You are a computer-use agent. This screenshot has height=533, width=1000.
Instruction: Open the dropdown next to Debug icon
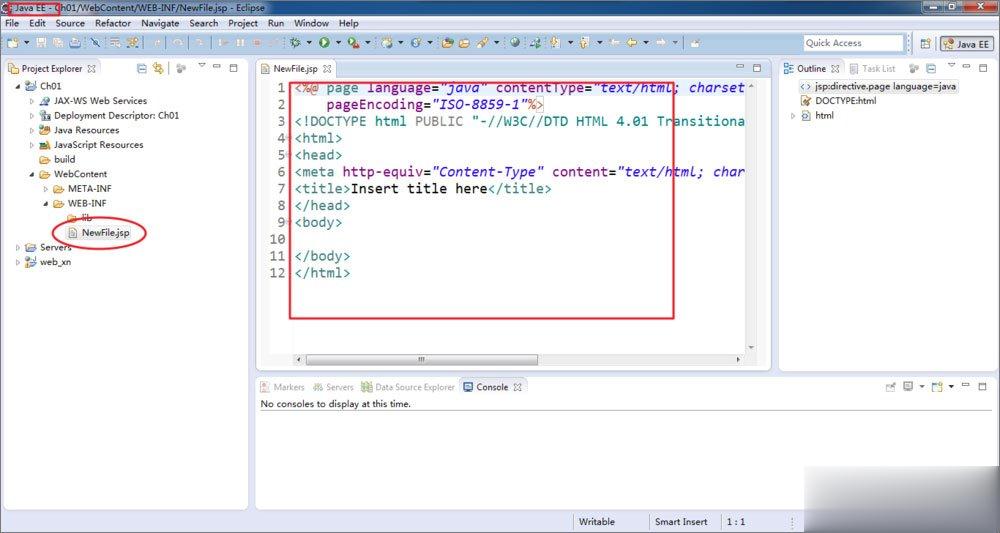pyautogui.click(x=309, y=43)
